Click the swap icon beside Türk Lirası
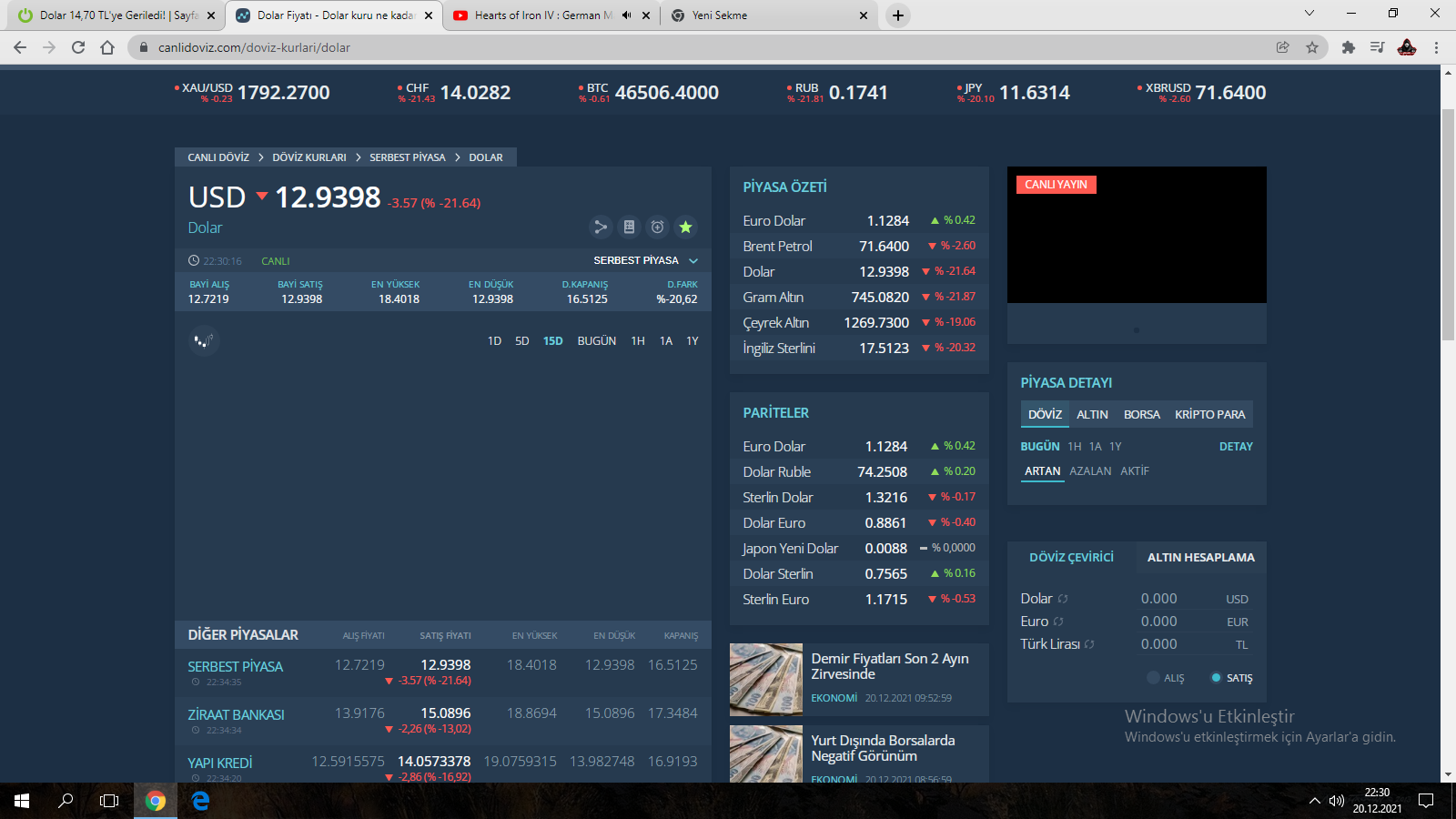 [x=1089, y=644]
